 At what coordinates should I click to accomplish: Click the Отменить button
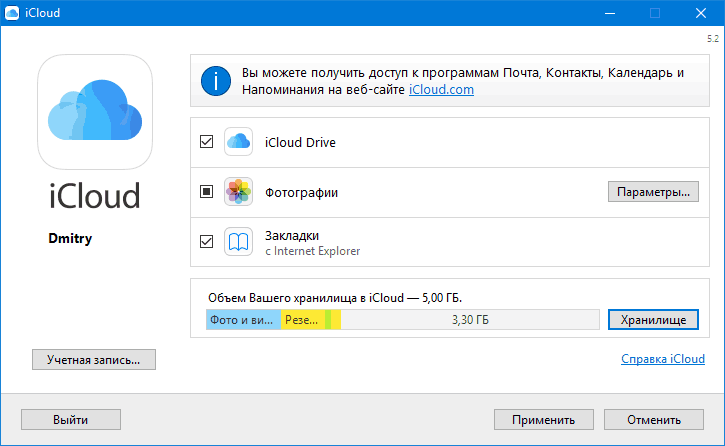[655, 420]
